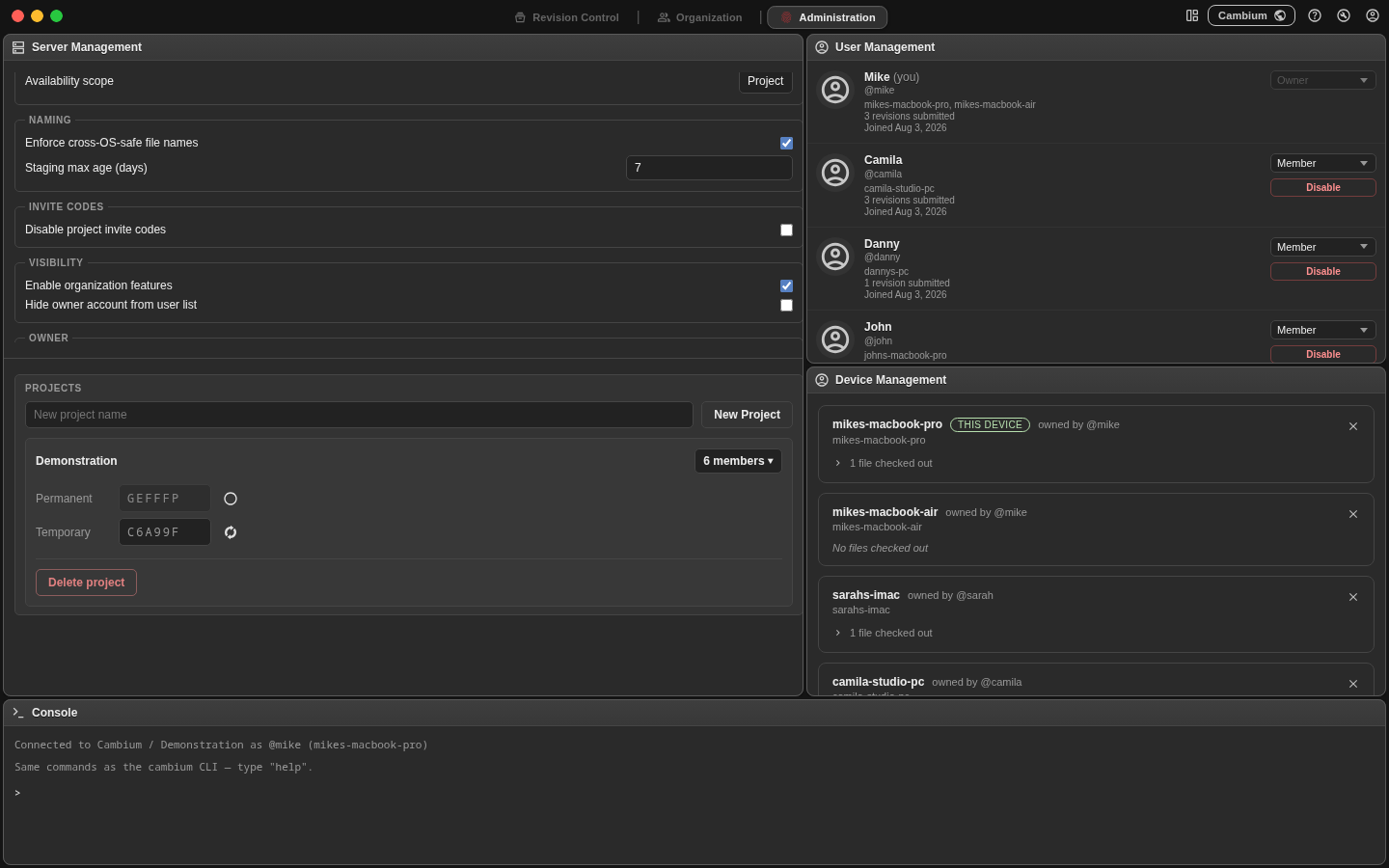Expand mikes-macbook-pro checked out files

coord(837,463)
